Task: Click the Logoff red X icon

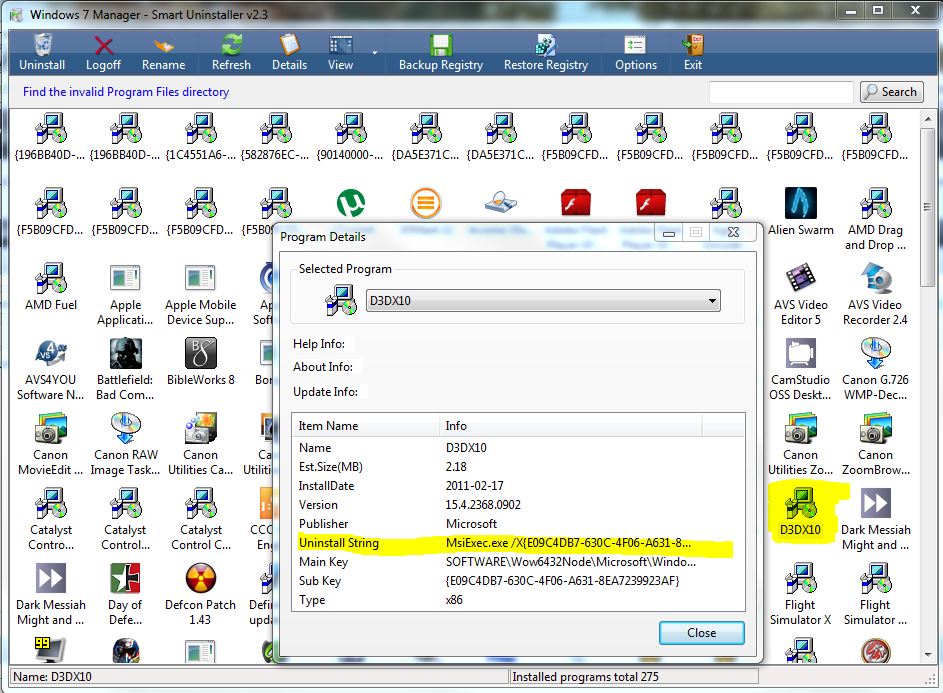Action: (x=103, y=45)
